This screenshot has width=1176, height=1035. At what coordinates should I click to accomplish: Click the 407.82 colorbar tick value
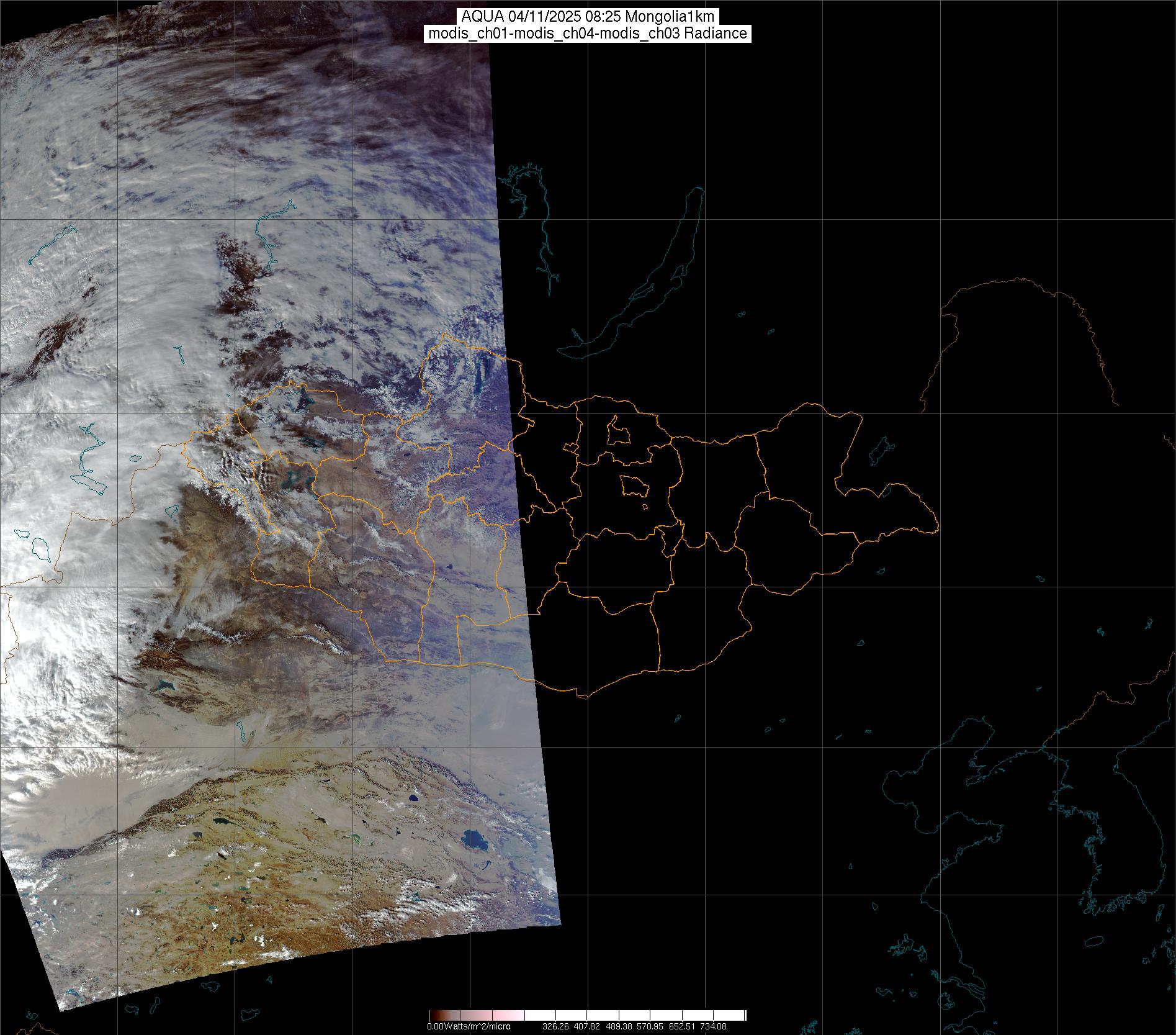(586, 1026)
